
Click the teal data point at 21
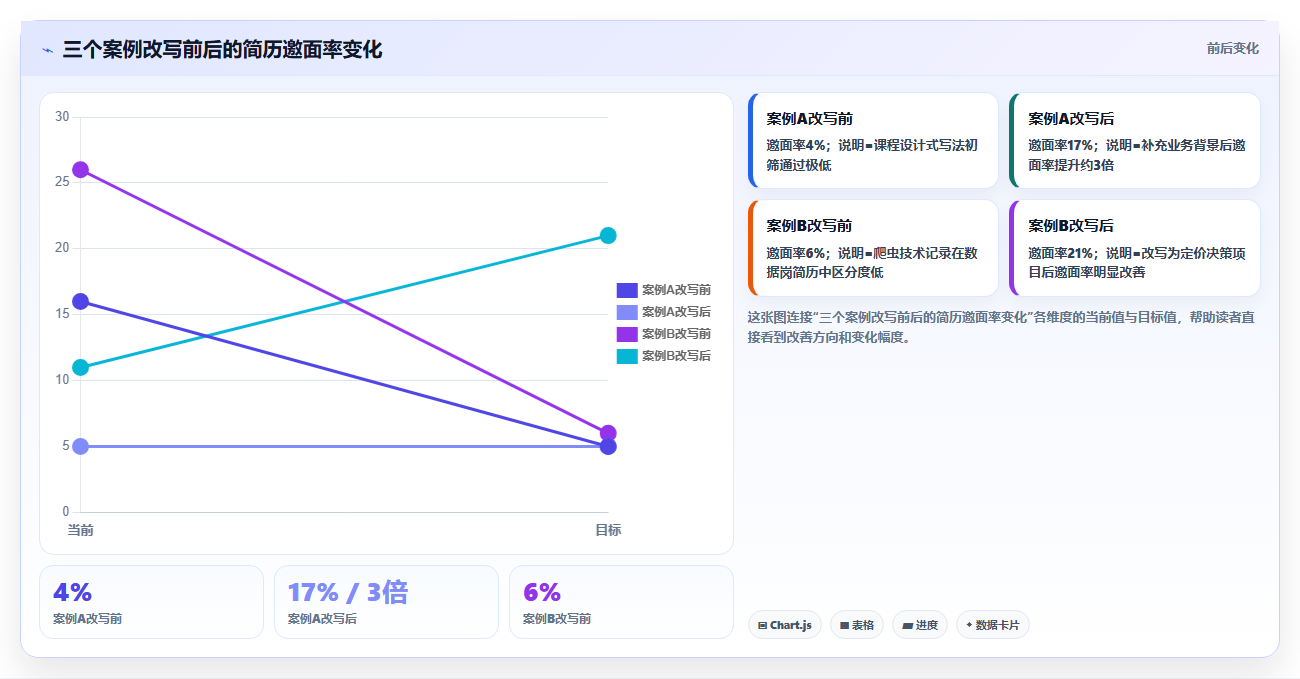click(x=608, y=236)
